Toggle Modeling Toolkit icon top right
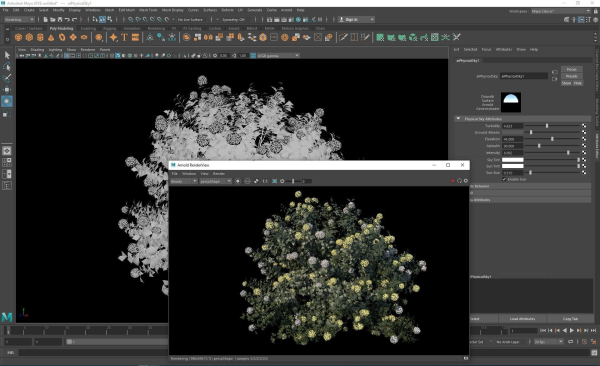600x366 pixels. [567, 20]
